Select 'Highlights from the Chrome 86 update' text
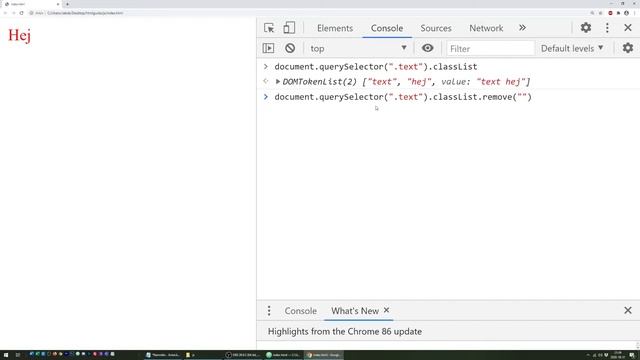This screenshot has height=360, width=640. click(344, 331)
